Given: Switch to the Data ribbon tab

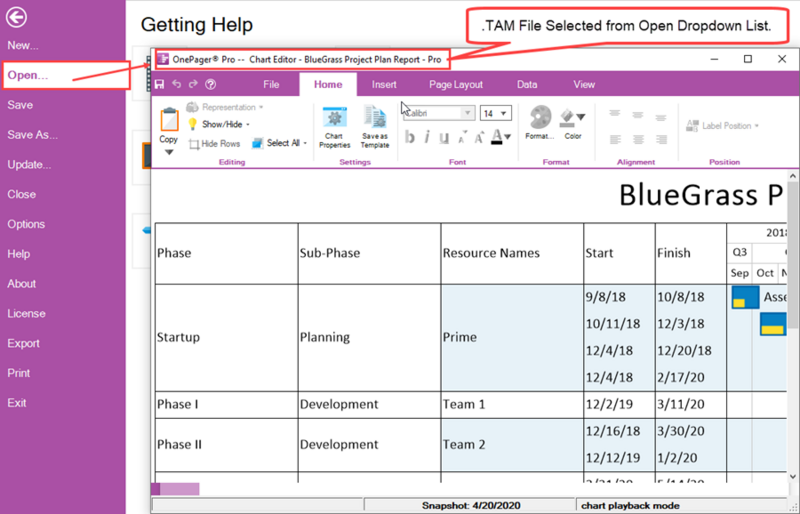Looking at the screenshot, I should pos(527,85).
